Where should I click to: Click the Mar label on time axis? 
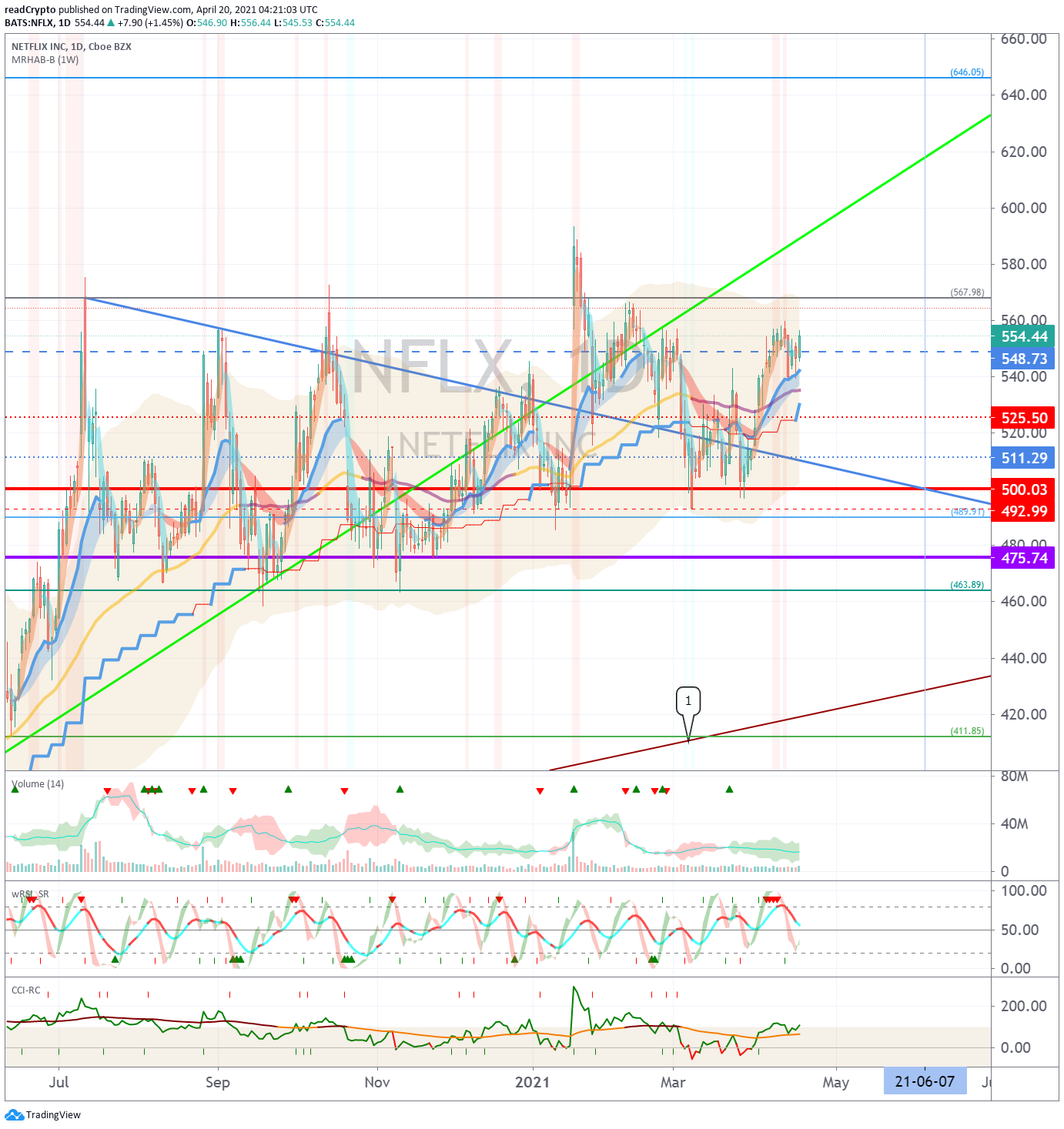673,1082
